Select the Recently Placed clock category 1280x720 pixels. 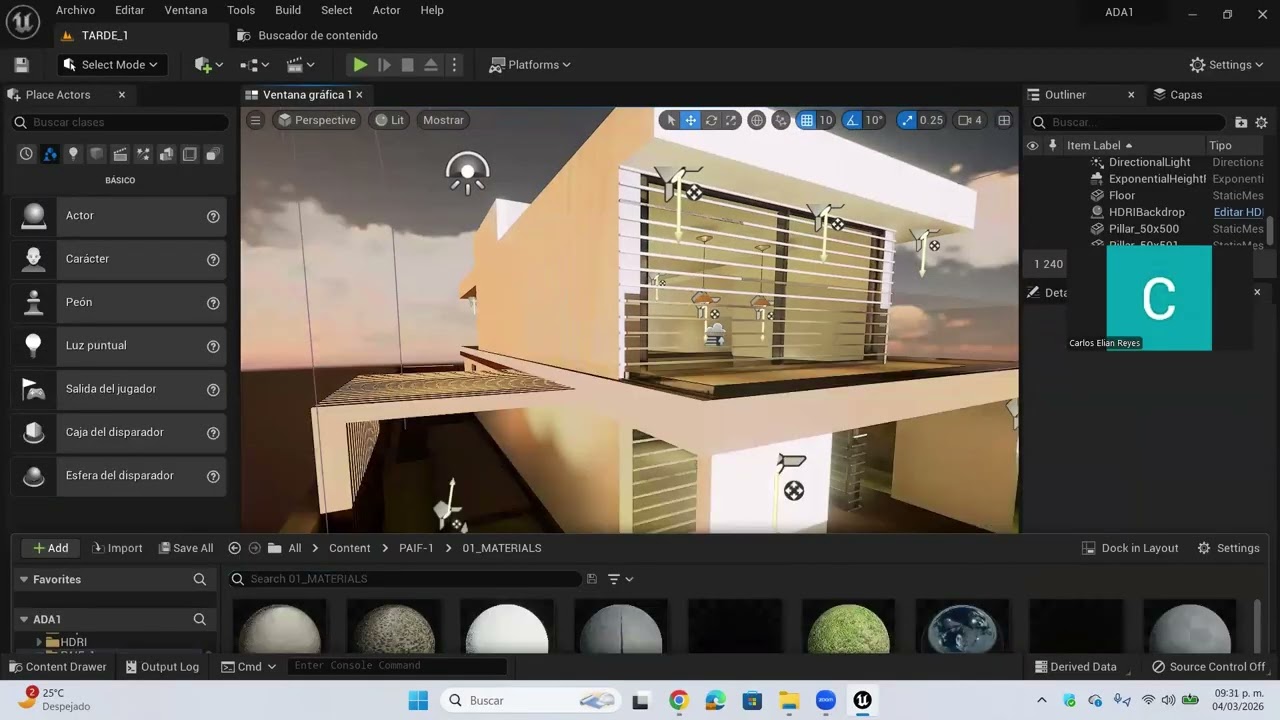26,154
